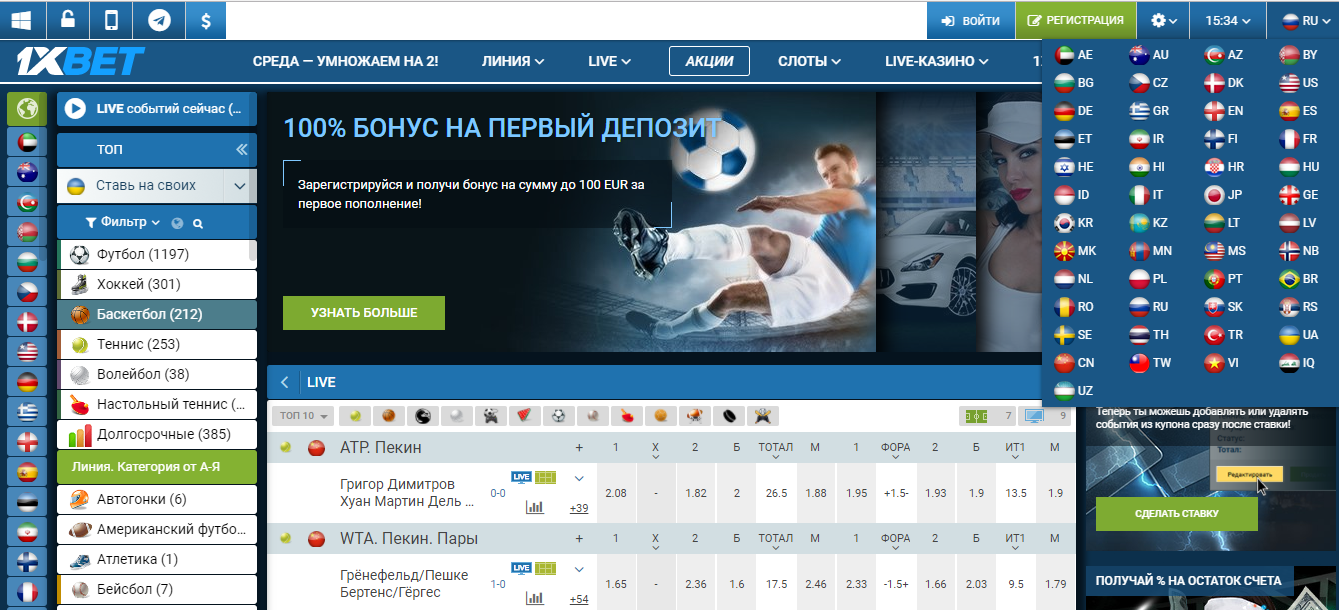This screenshot has height=610, width=1339.
Task: Open the mobile apps phone icon
Action: pyautogui.click(x=112, y=20)
